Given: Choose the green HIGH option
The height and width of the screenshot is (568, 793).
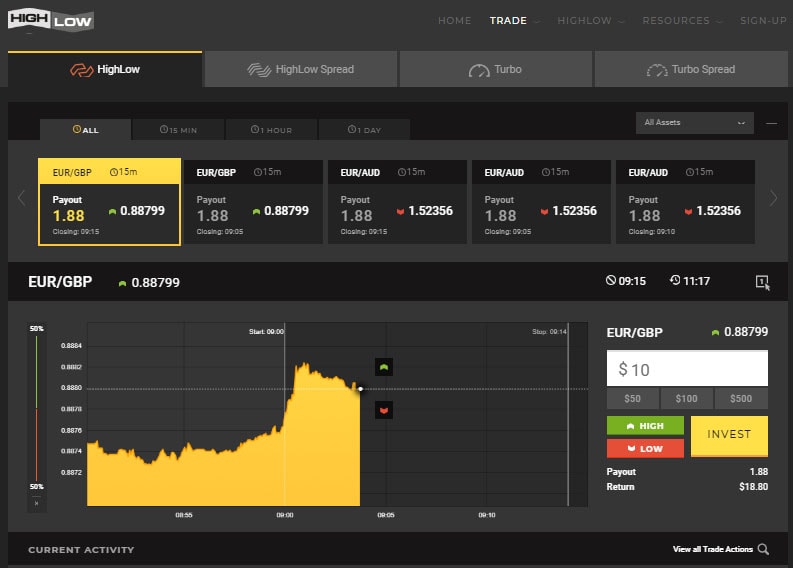Looking at the screenshot, I should pos(645,426).
